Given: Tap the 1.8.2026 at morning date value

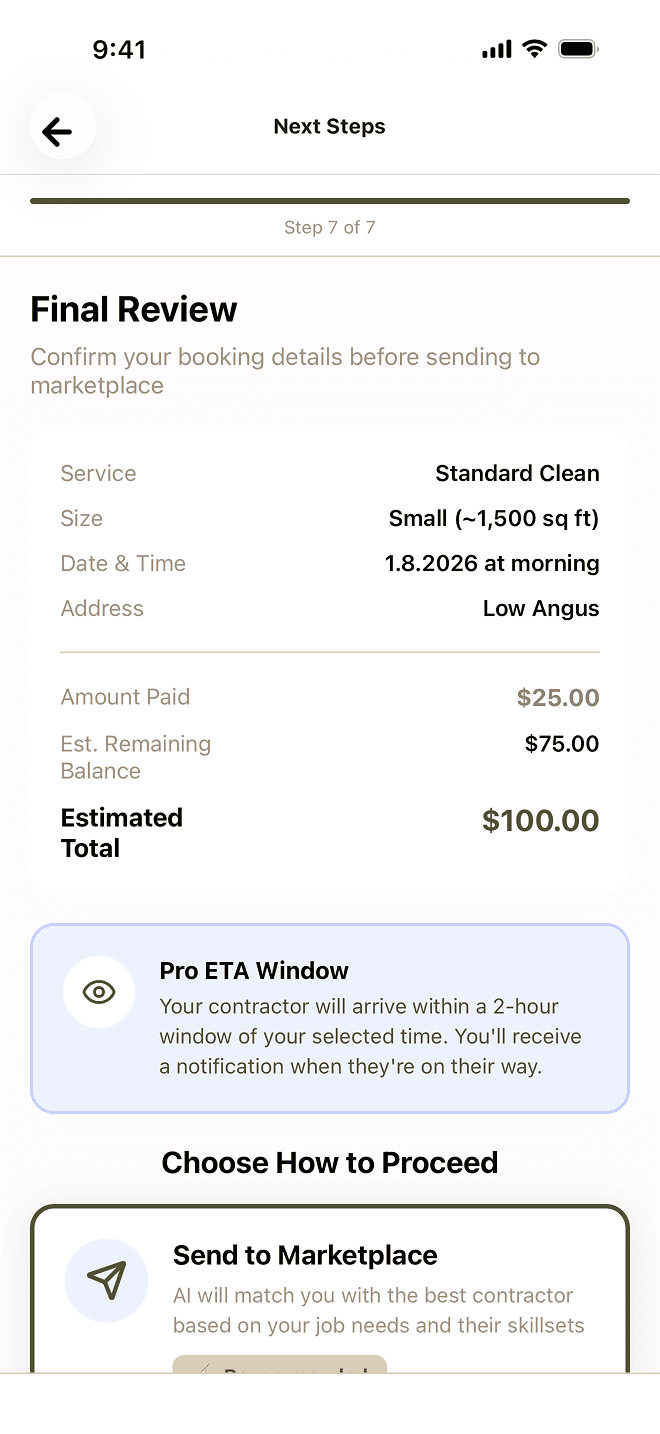Looking at the screenshot, I should pyautogui.click(x=492, y=564).
